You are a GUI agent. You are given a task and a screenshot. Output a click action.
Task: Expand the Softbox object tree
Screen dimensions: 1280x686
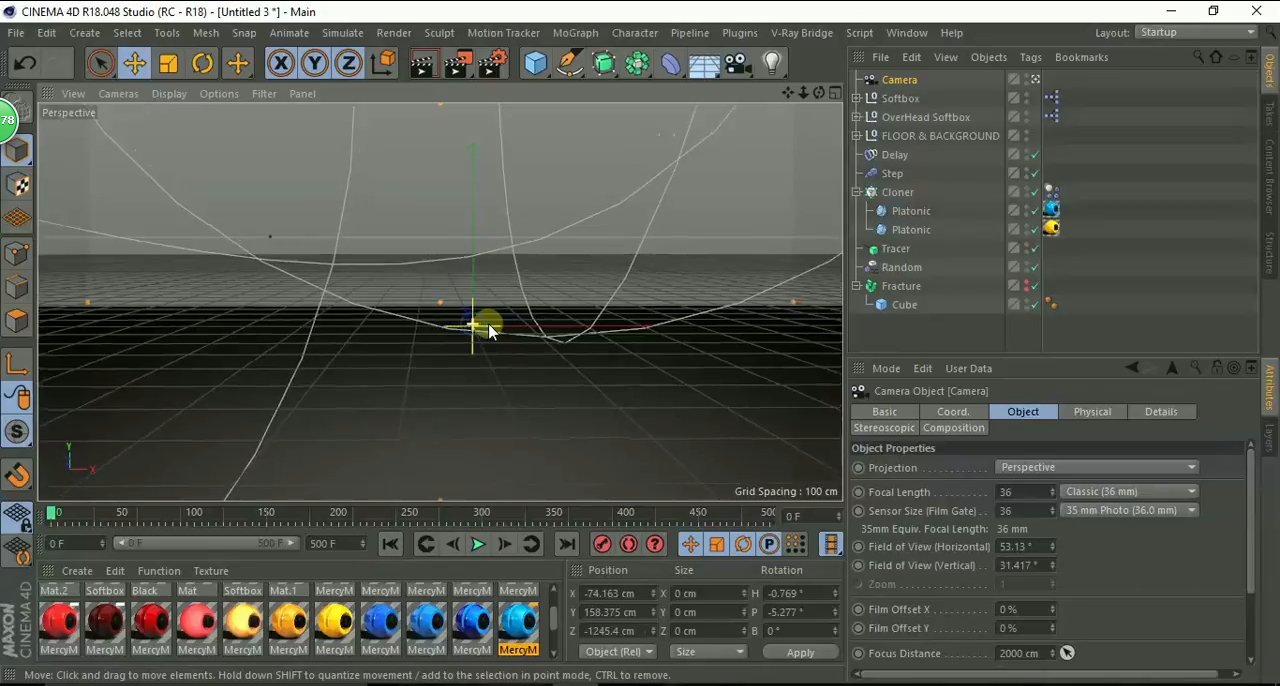tap(857, 98)
